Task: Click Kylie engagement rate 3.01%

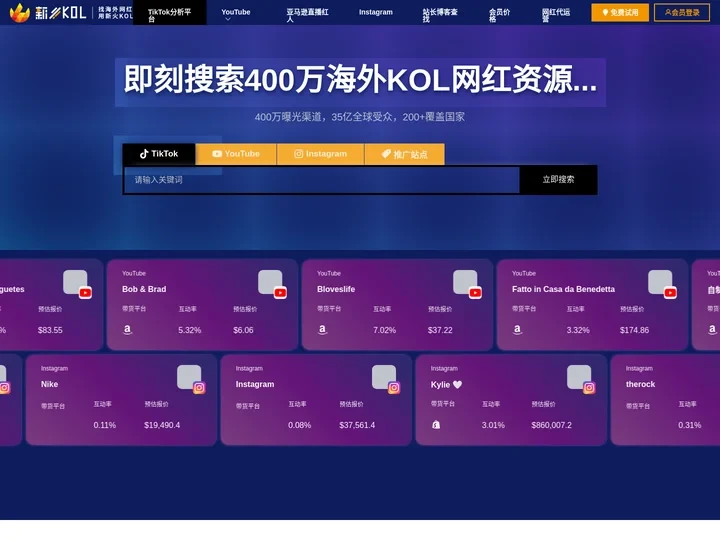Action: pyautogui.click(x=493, y=425)
